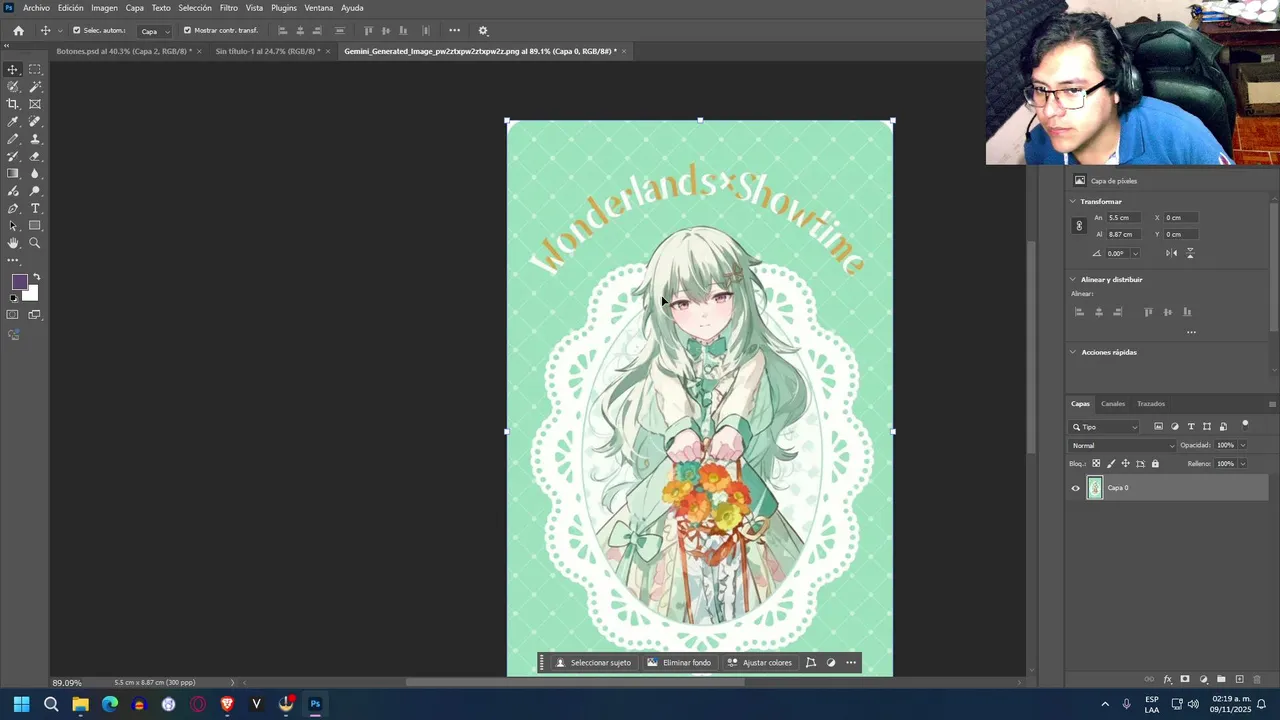Swap foreground and background colors
This screenshot has height=720, width=1280.
tap(36, 277)
